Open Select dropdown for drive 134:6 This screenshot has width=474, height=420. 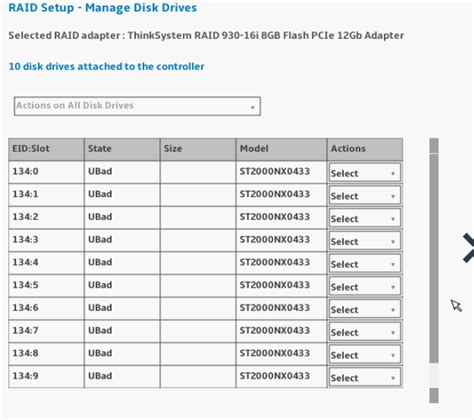365,309
